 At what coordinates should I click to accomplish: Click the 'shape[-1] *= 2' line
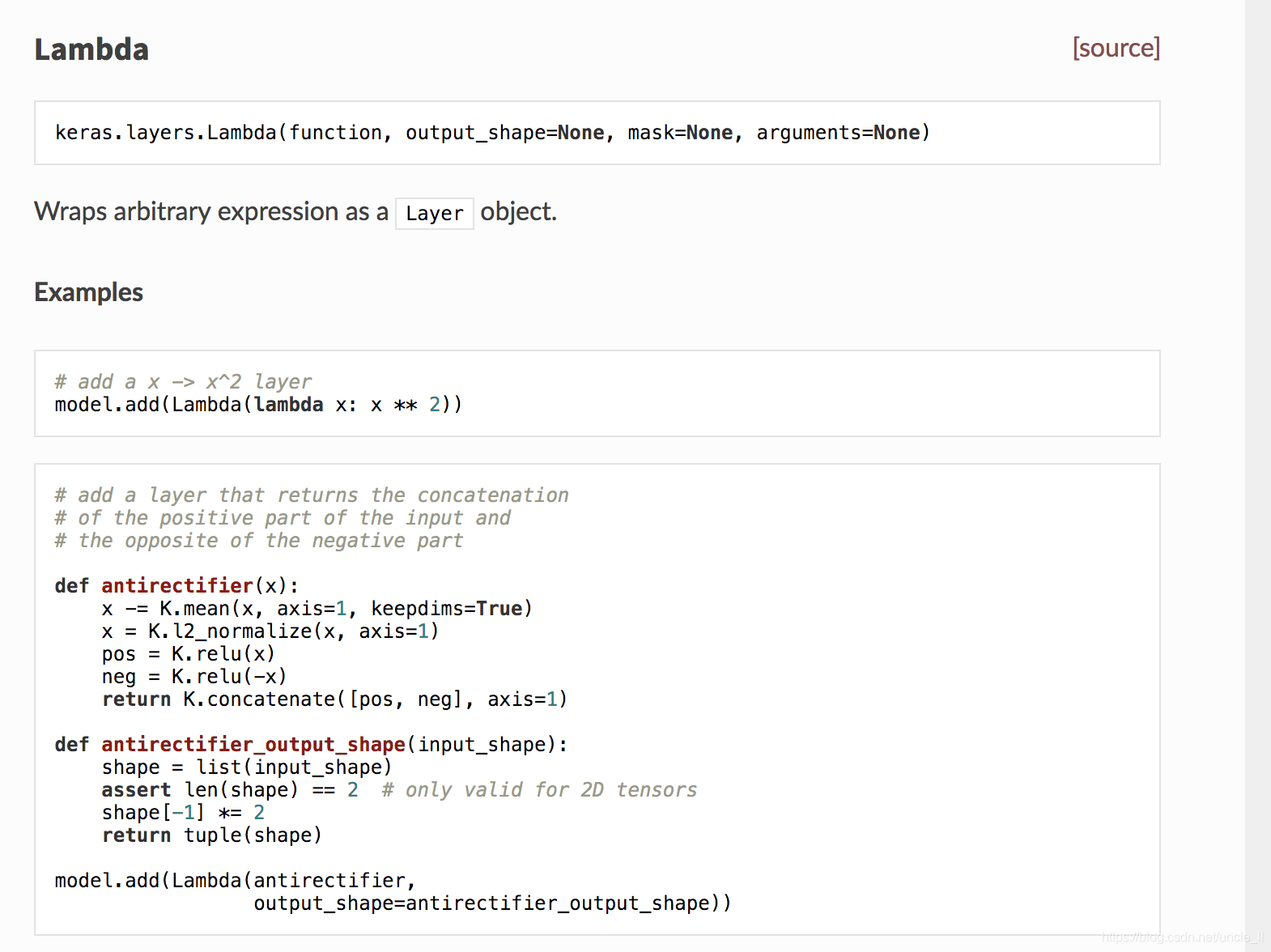pyautogui.click(x=183, y=812)
